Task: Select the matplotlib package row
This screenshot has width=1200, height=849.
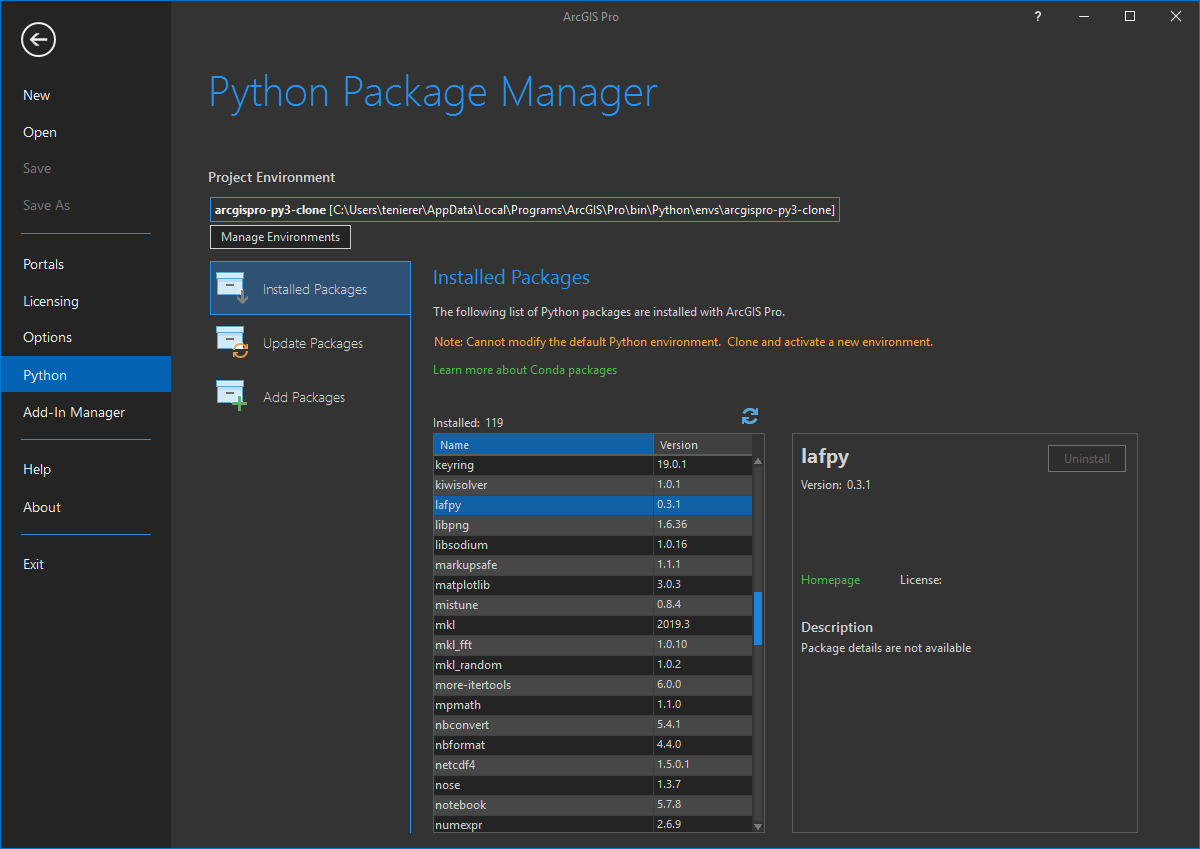Action: click(x=593, y=585)
